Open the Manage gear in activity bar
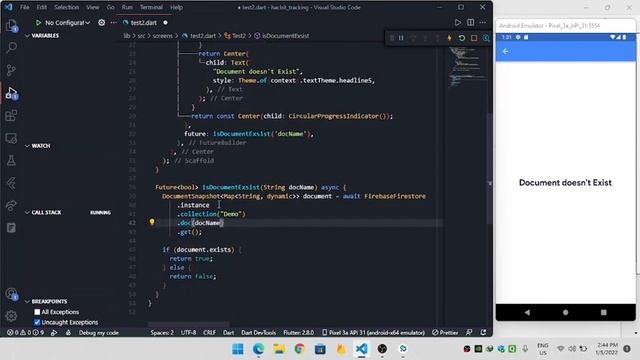640x360 pixels. [11, 316]
